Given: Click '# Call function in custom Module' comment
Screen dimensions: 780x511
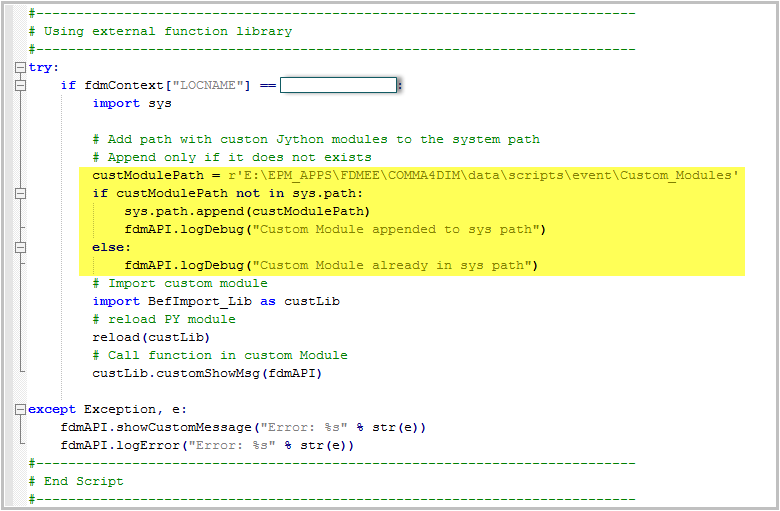Looking at the screenshot, I should tap(220, 355).
